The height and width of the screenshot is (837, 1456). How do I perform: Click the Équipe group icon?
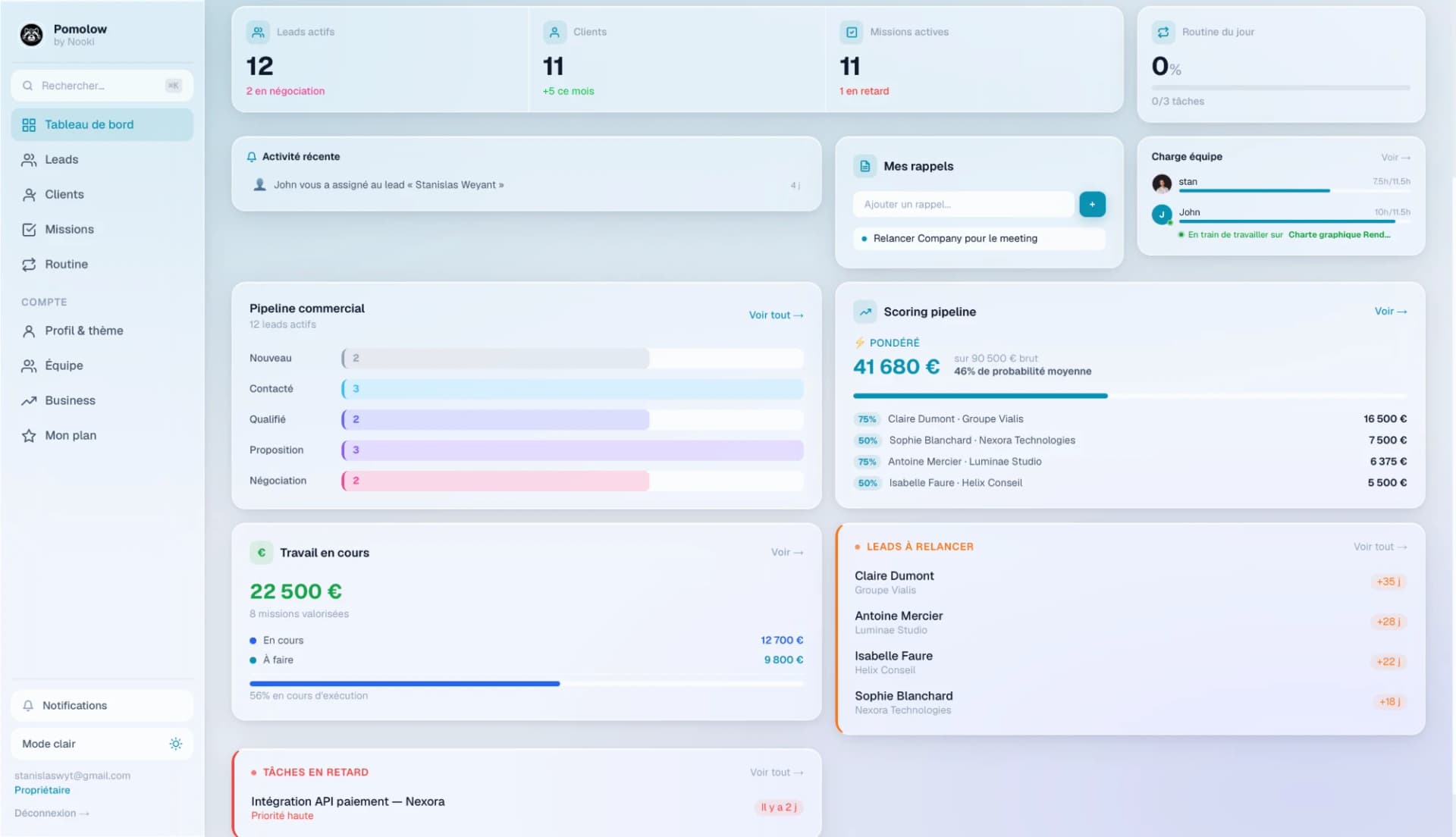coord(29,366)
